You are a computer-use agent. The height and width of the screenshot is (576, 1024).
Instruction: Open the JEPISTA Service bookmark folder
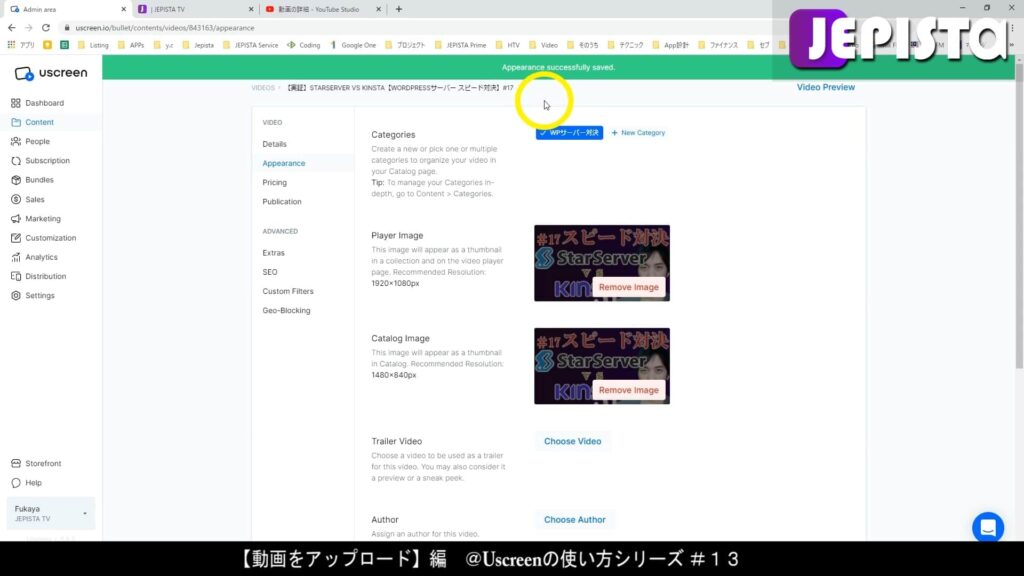[x=251, y=45]
